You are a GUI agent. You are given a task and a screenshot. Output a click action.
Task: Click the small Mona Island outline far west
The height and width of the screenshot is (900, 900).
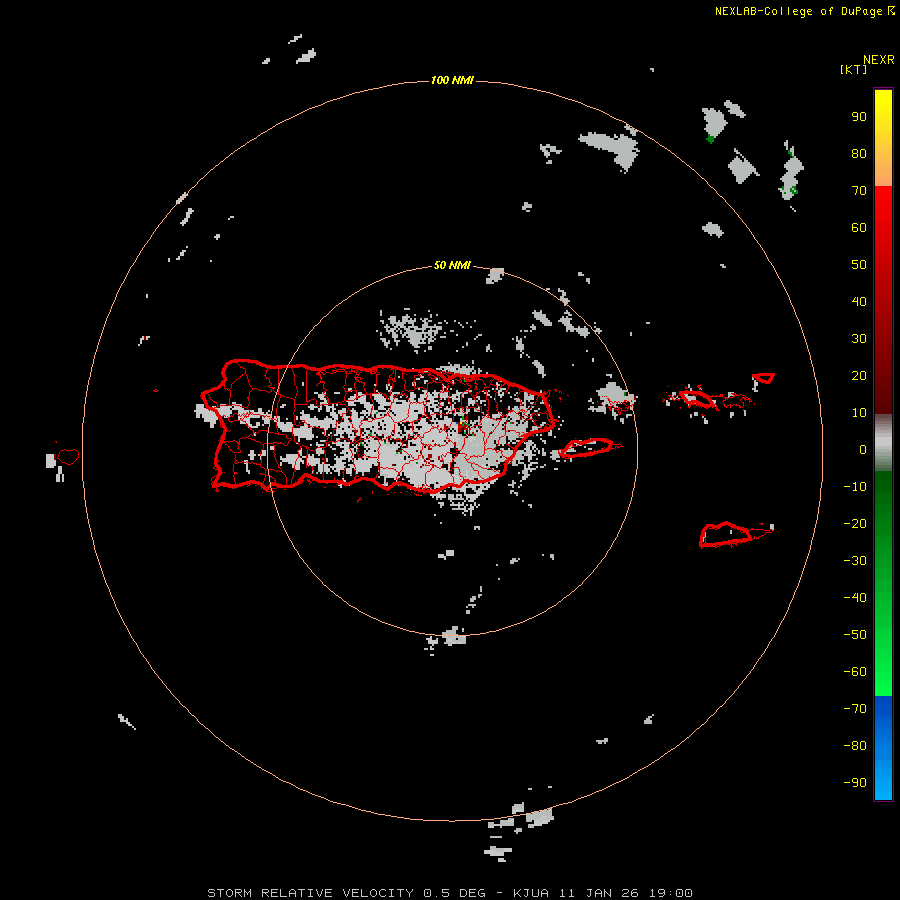coord(68,456)
